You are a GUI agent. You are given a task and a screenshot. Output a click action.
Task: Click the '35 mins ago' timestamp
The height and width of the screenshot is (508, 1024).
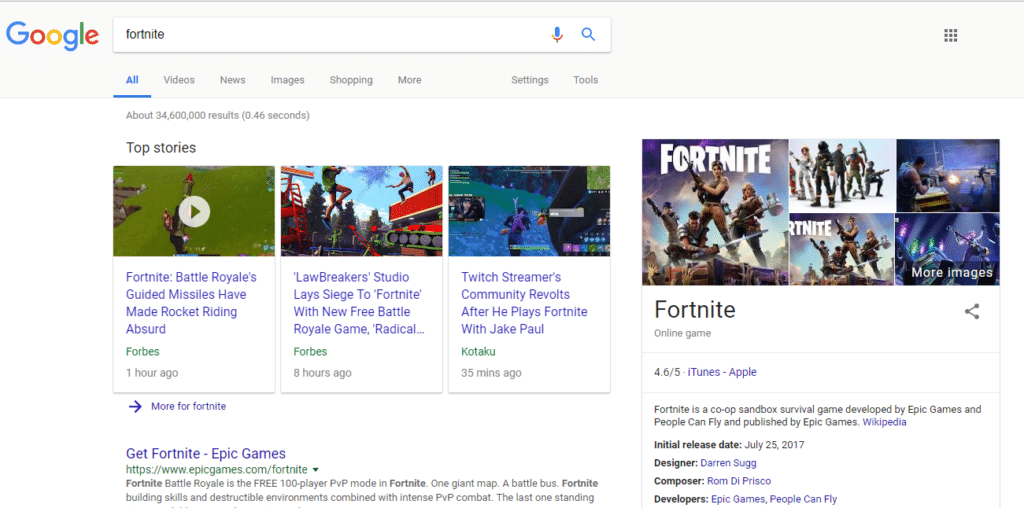[x=491, y=373]
